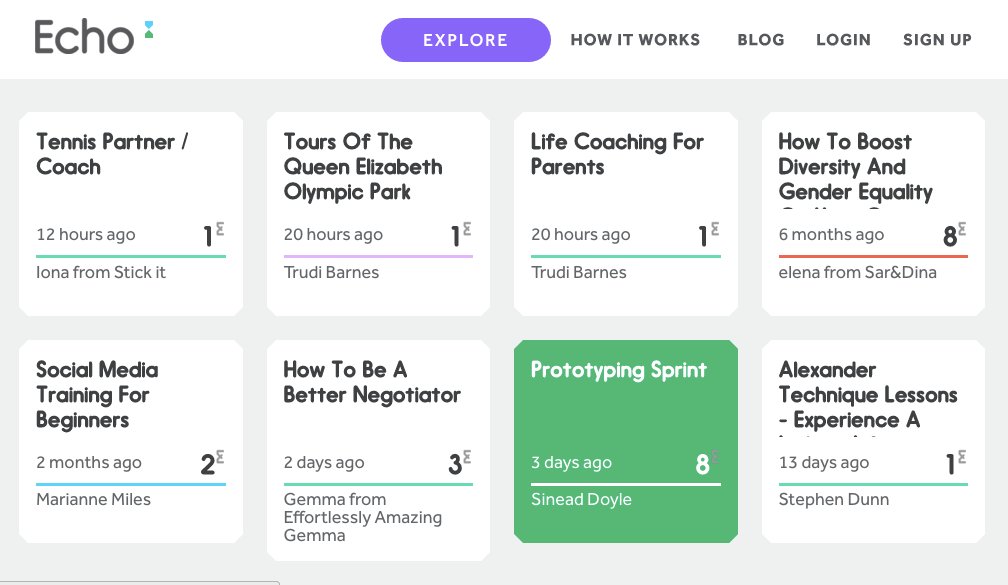Select the green Prototyping Sprint card title

[618, 370]
